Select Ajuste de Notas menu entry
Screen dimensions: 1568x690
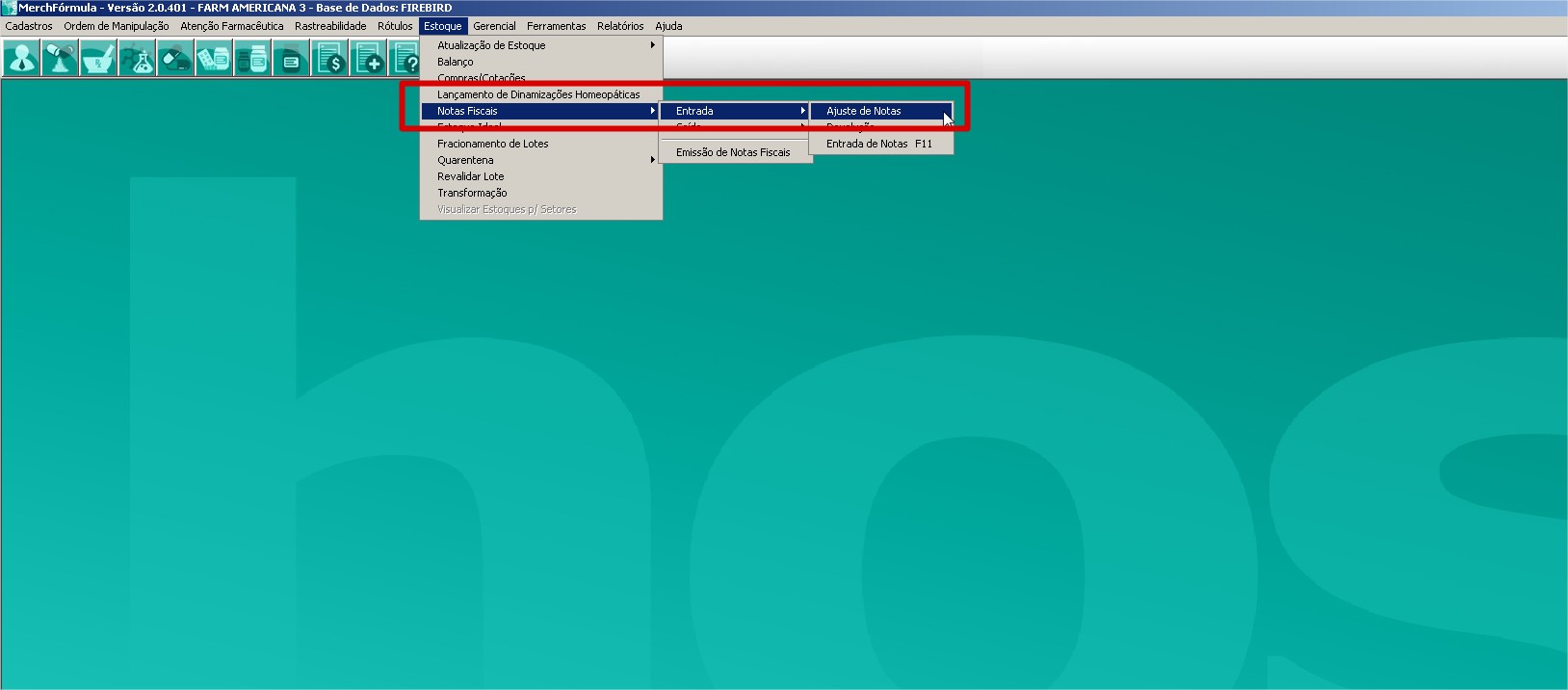(864, 111)
